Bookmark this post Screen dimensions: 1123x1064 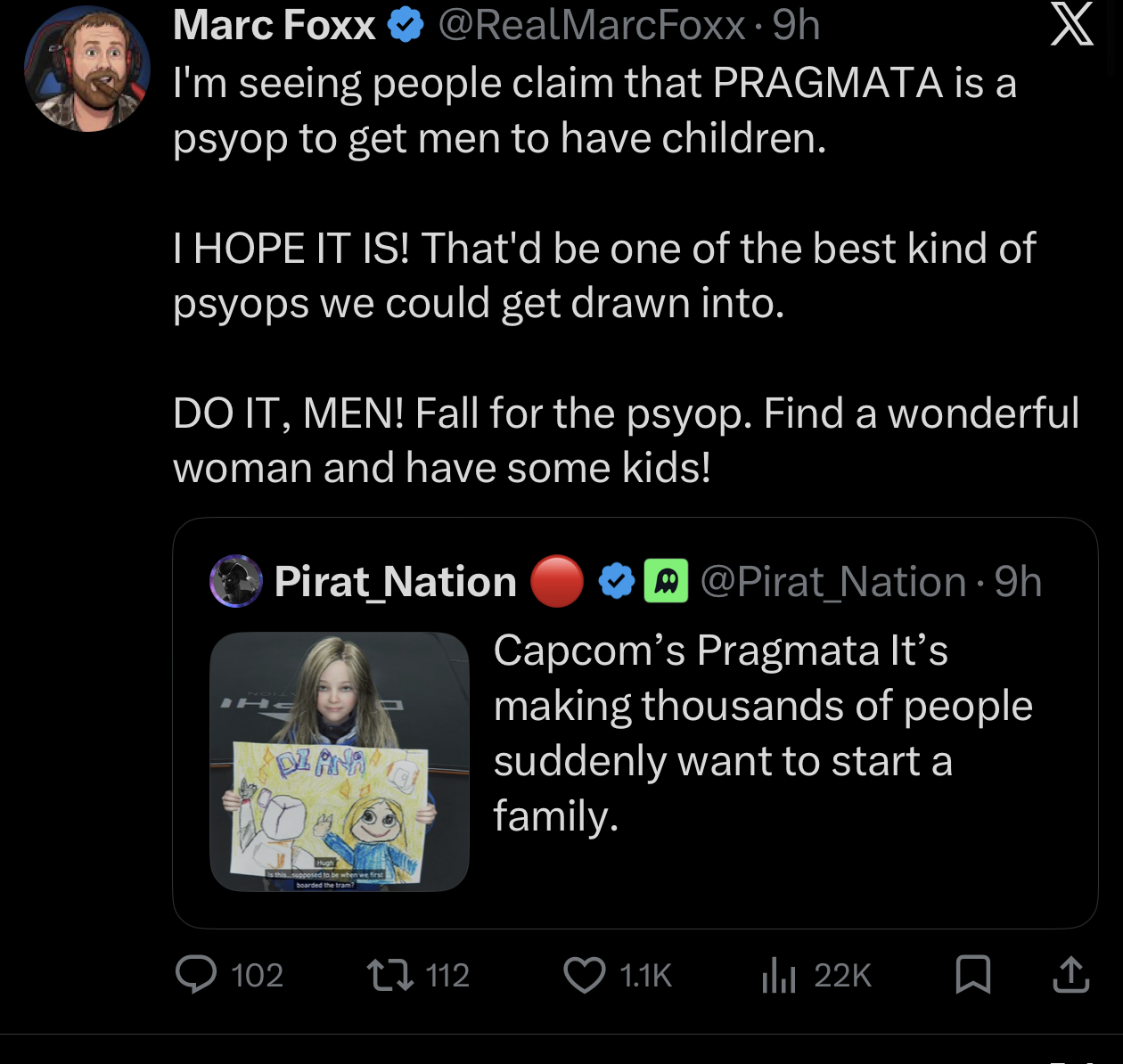pos(972,974)
